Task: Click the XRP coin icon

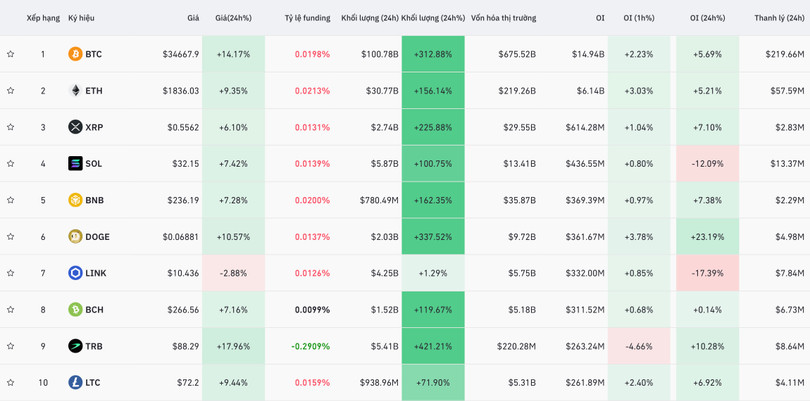Action: pyautogui.click(x=75, y=127)
